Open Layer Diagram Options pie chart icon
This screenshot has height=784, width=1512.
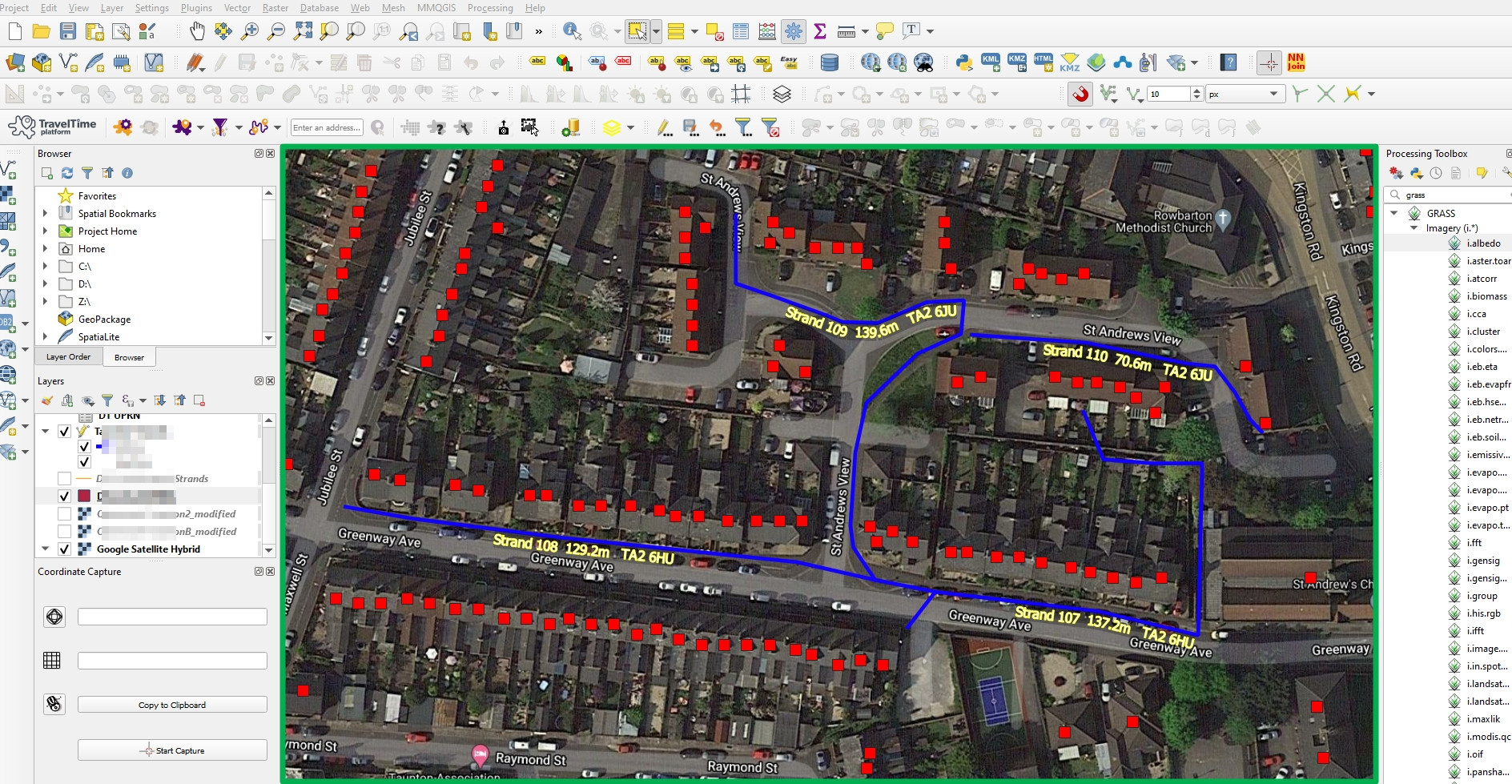(x=565, y=62)
